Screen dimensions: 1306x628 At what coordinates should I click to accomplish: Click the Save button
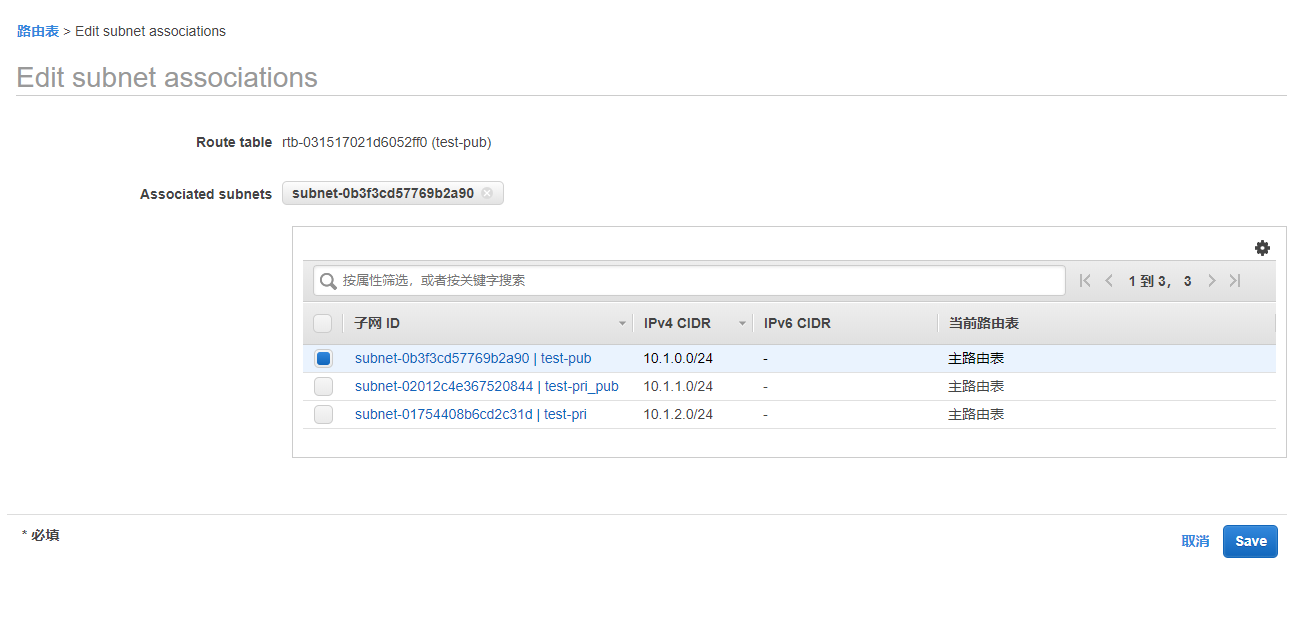tap(1250, 541)
